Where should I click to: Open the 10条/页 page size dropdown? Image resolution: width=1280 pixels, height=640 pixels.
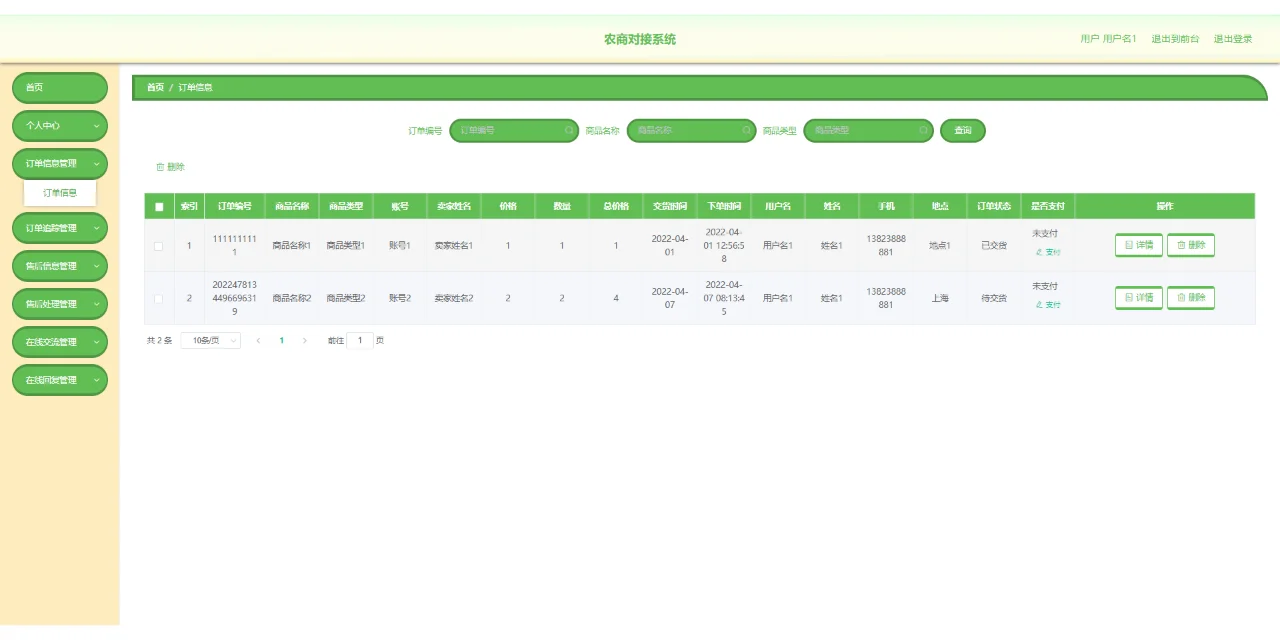point(210,340)
